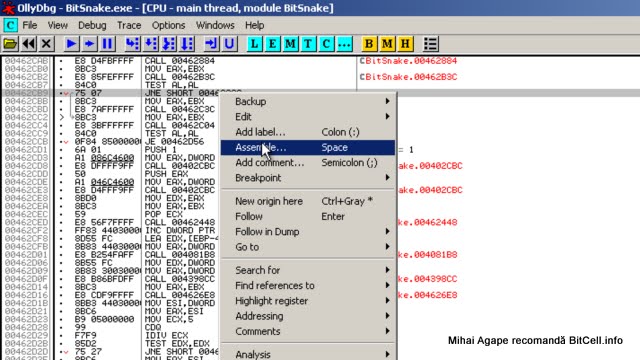Show Hardware breakpoints with yellow H icon
Viewport: 640px width, 360px height.
[405, 44]
